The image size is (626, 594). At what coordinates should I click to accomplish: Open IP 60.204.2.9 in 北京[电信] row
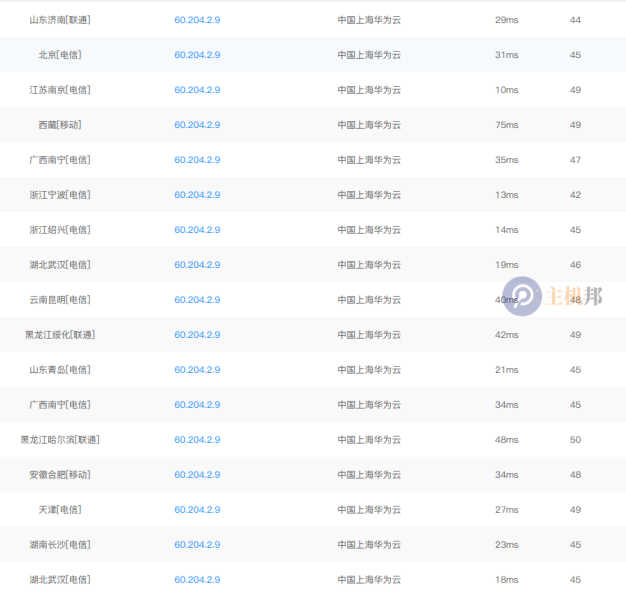point(197,55)
